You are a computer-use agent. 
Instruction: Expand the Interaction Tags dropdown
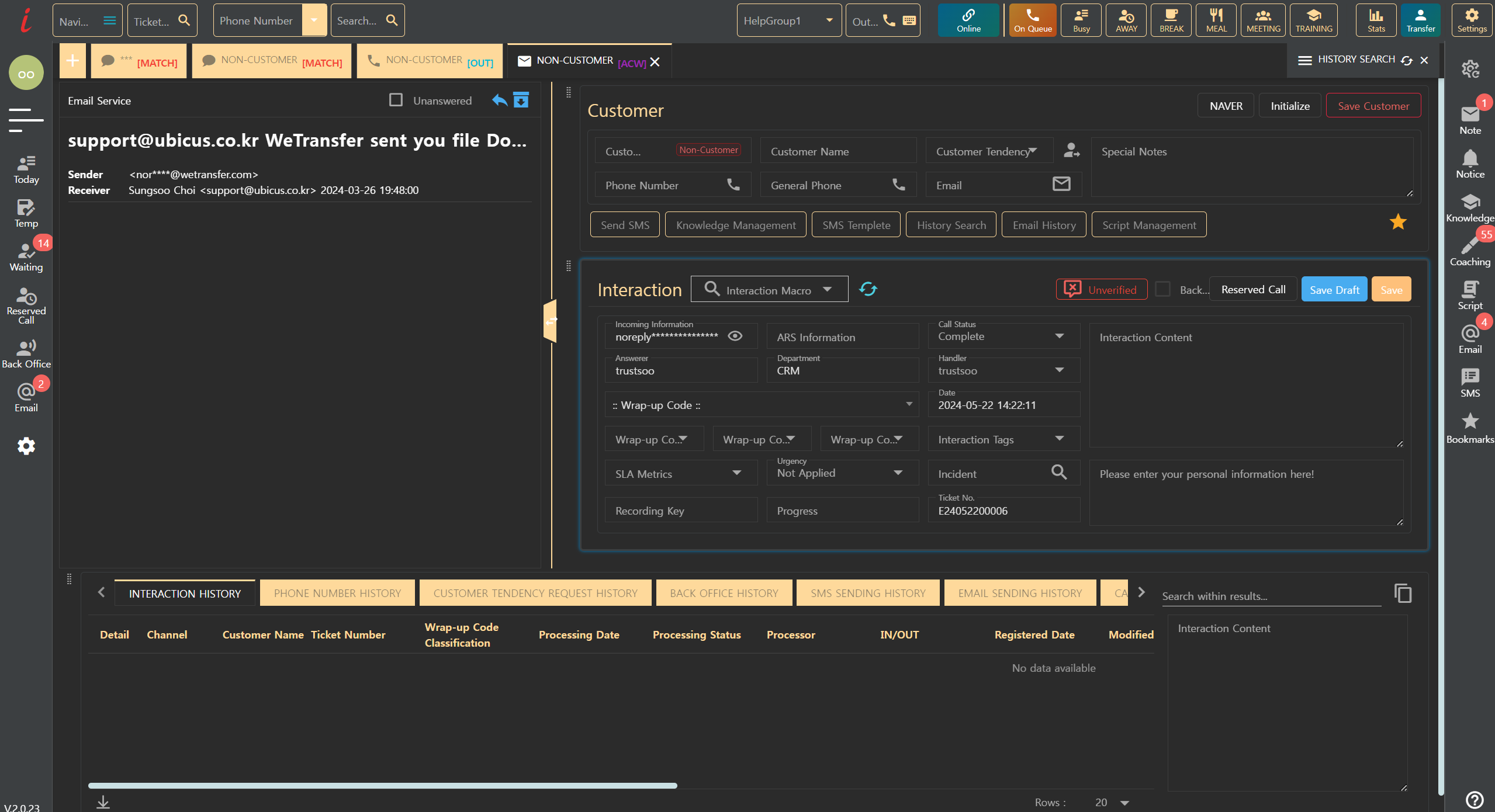(1003, 439)
